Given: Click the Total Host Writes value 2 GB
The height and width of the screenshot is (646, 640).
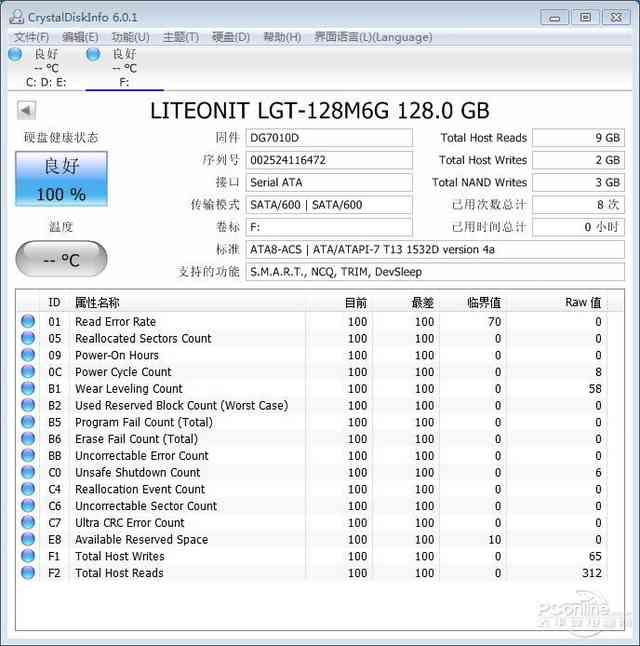Looking at the screenshot, I should [579, 160].
